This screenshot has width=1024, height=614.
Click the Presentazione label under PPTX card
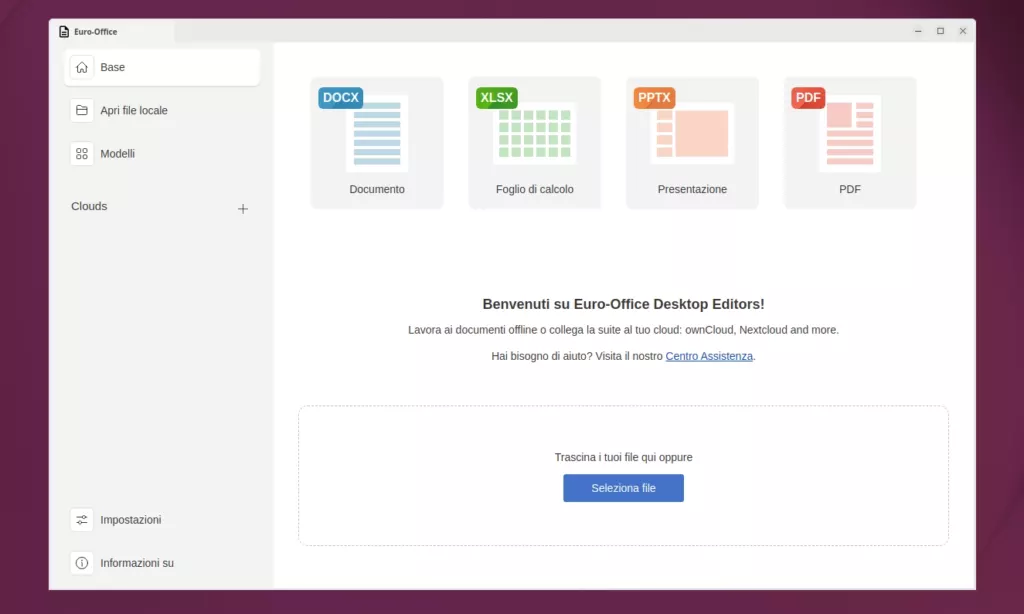point(692,189)
